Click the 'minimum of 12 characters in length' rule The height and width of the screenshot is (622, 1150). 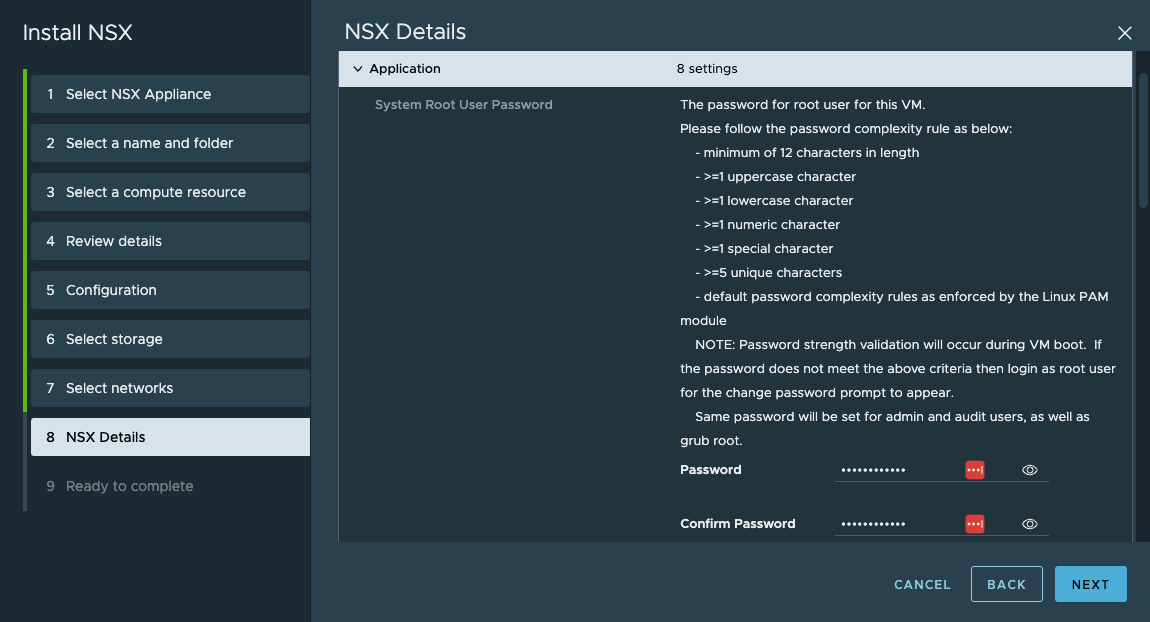click(x=811, y=153)
